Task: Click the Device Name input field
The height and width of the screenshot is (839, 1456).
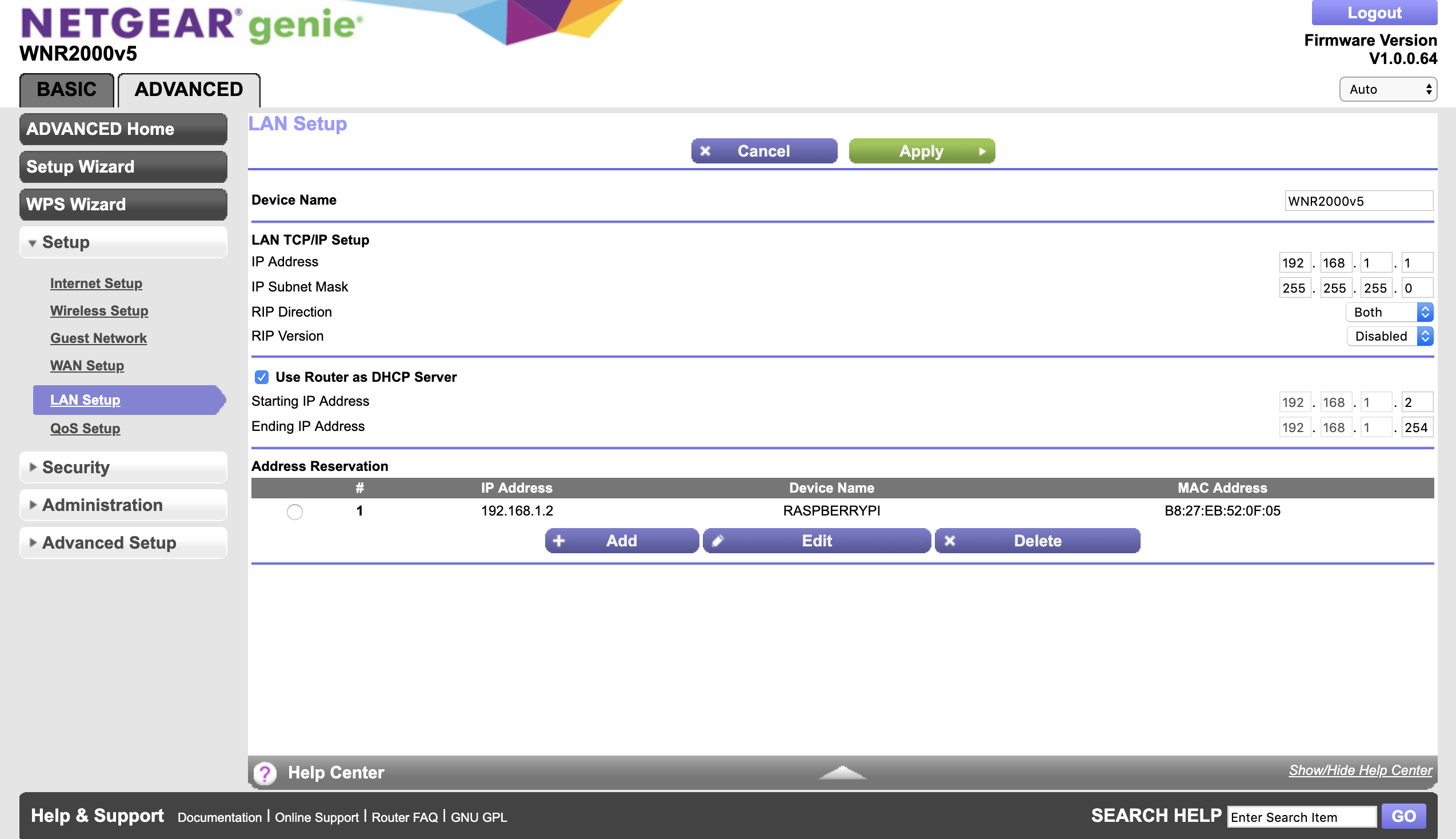Action: (1359, 201)
